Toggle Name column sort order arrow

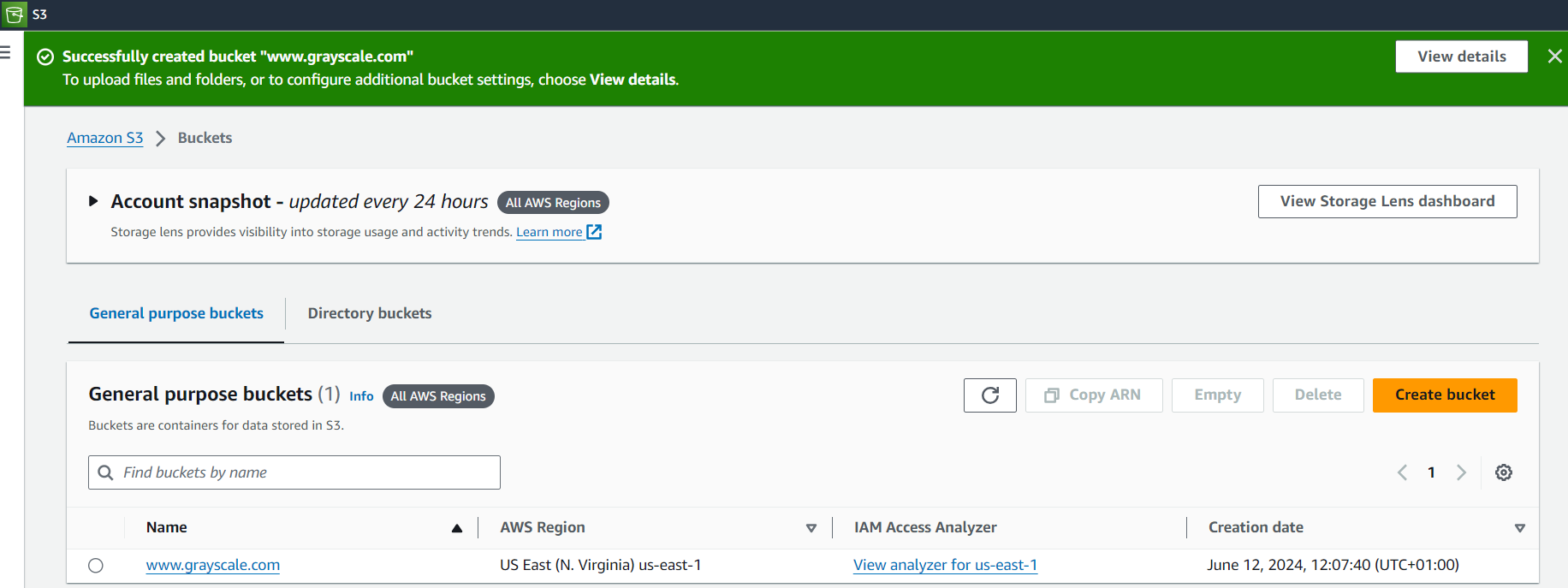tap(457, 528)
